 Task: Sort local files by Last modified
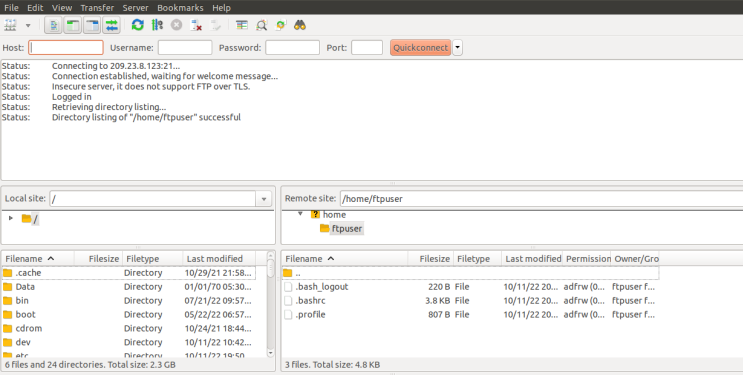[x=219, y=258]
